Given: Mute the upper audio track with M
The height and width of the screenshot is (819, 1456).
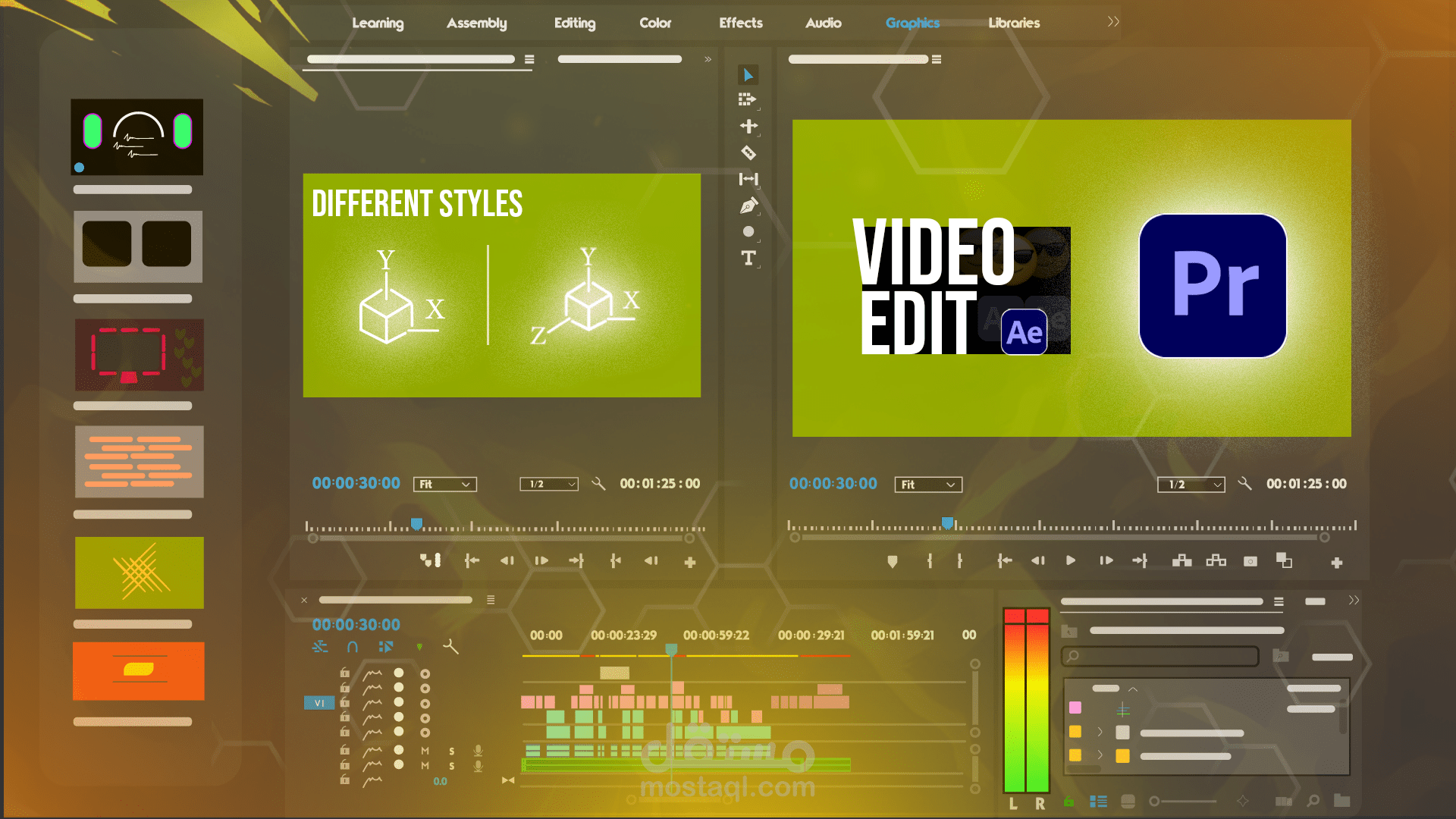Looking at the screenshot, I should 425,751.
